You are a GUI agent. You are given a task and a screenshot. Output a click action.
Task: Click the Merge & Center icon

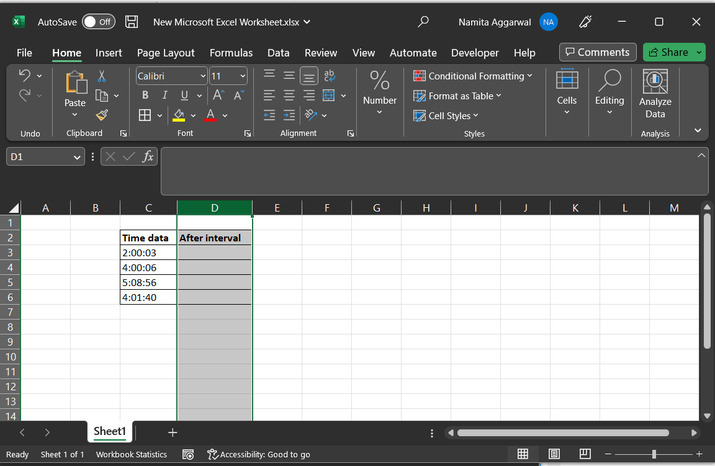click(329, 95)
